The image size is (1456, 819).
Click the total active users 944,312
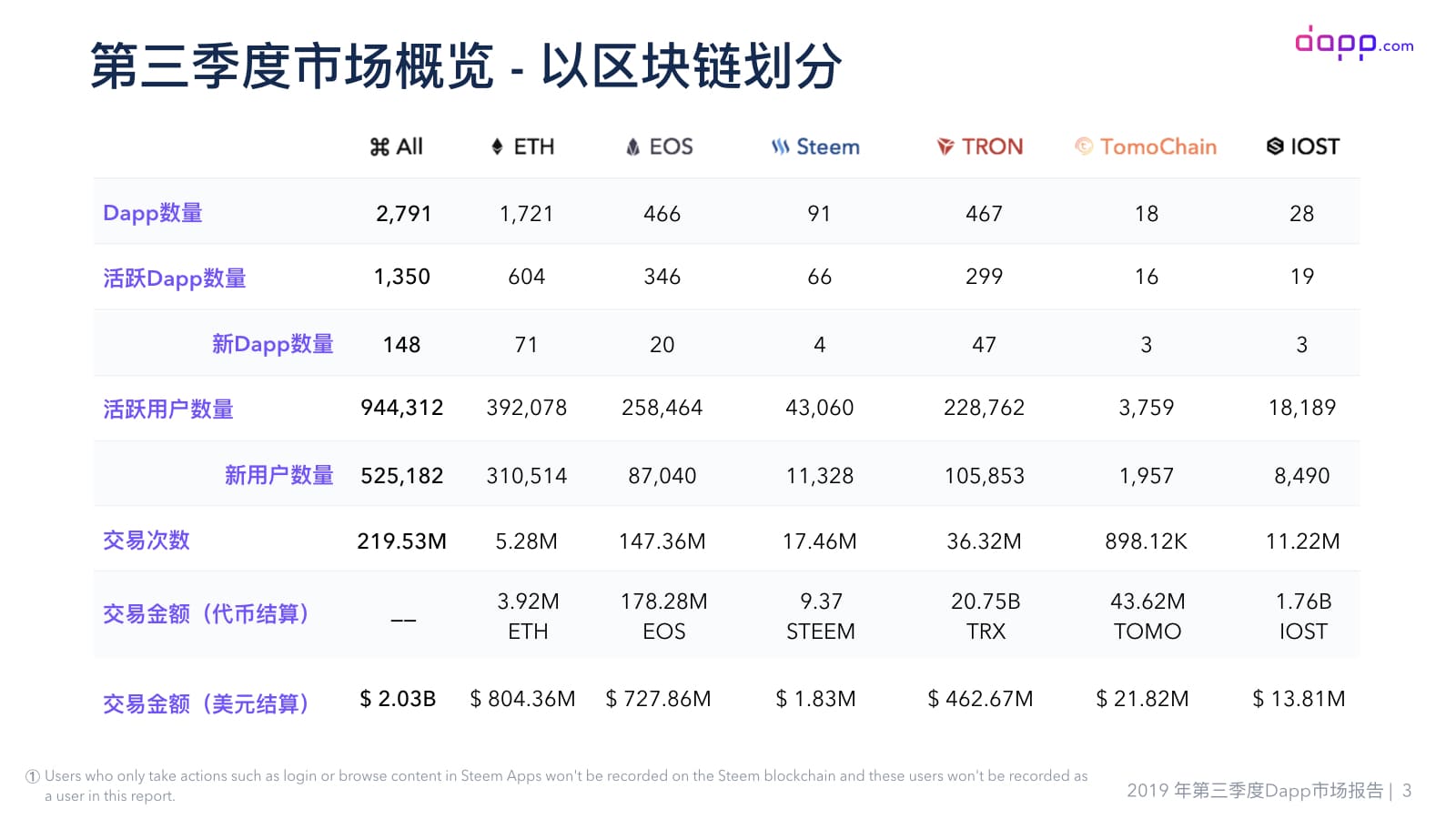pos(401,408)
